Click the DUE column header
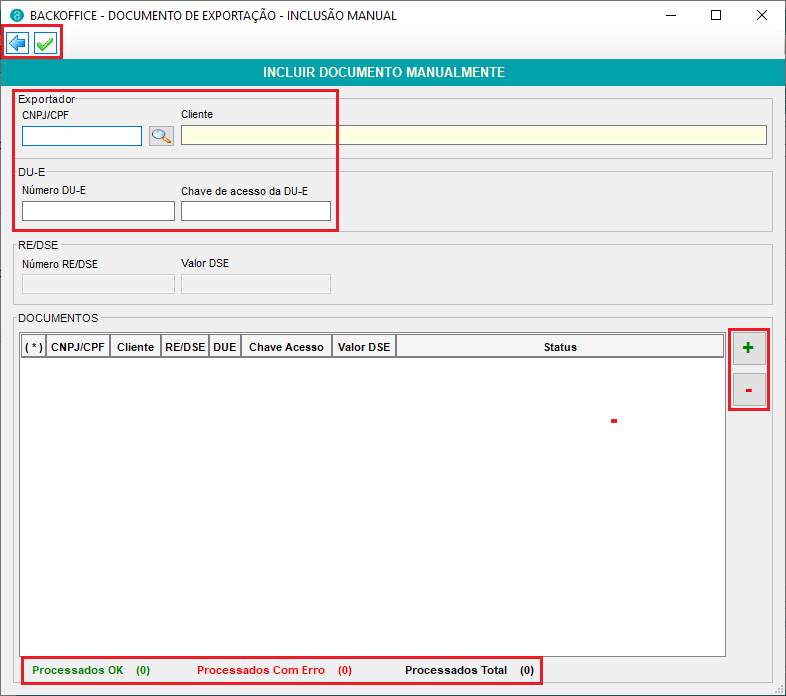The height and width of the screenshot is (696, 786). (x=225, y=347)
